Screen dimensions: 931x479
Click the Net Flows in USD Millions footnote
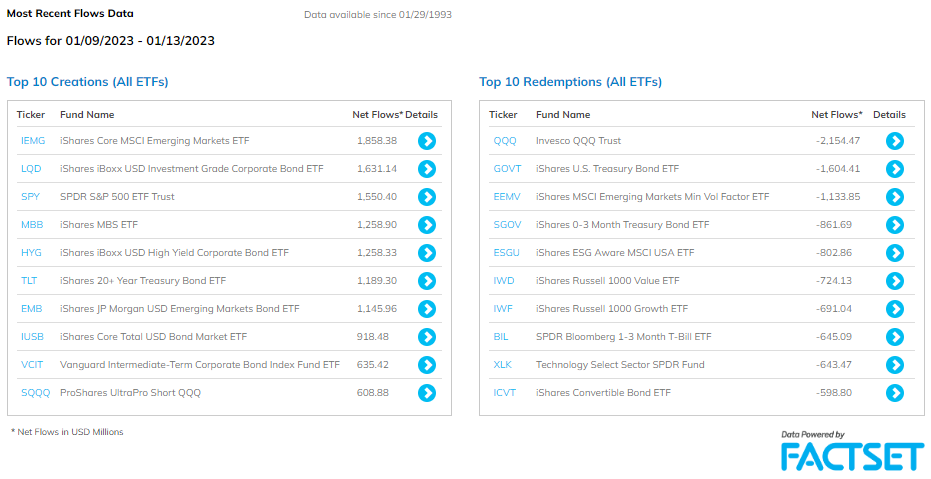coord(67,432)
